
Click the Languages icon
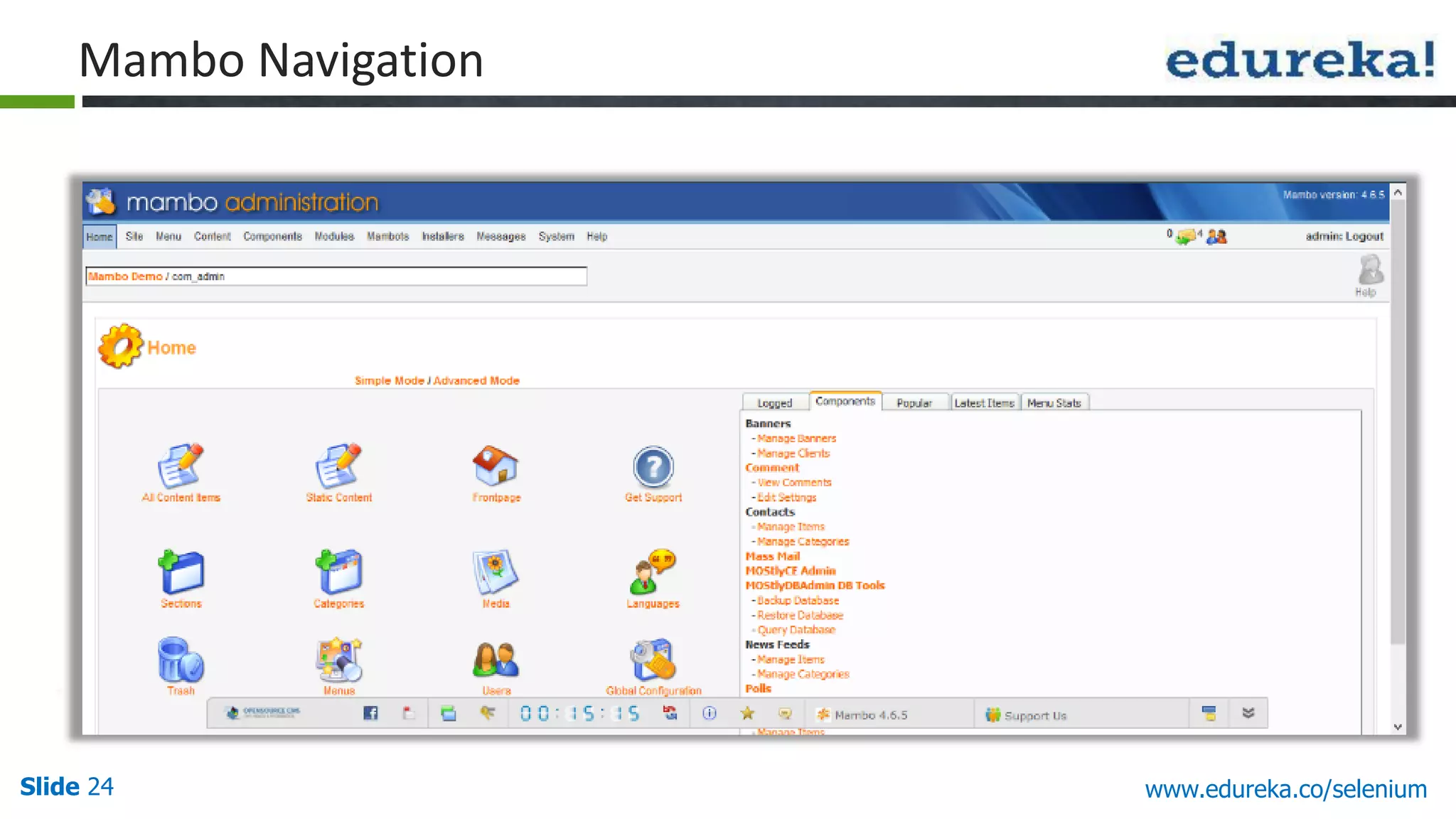click(653, 572)
